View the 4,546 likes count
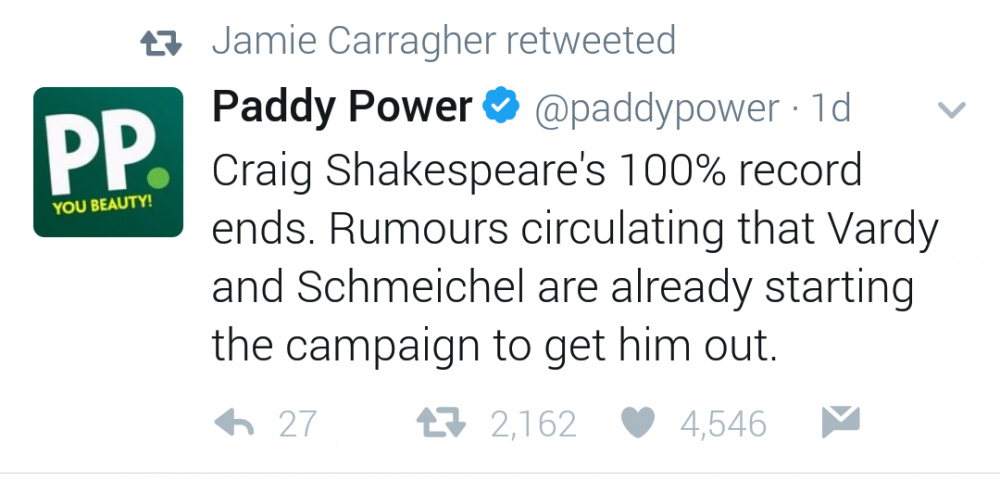1000x480 pixels. point(723,425)
